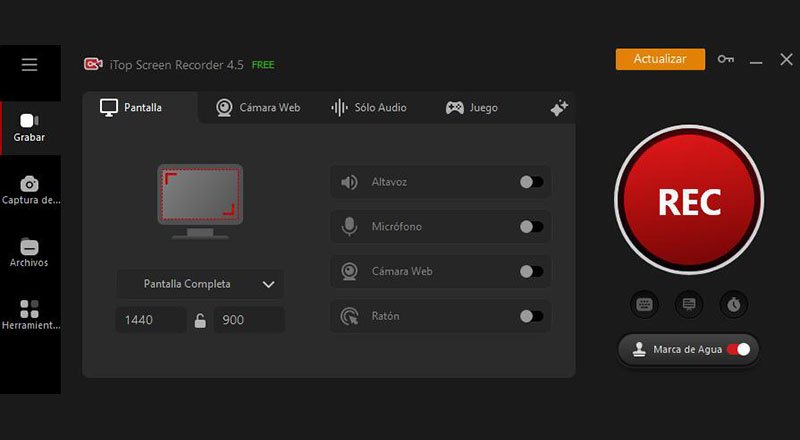Disable the Marca de Agua toggle

coord(738,349)
